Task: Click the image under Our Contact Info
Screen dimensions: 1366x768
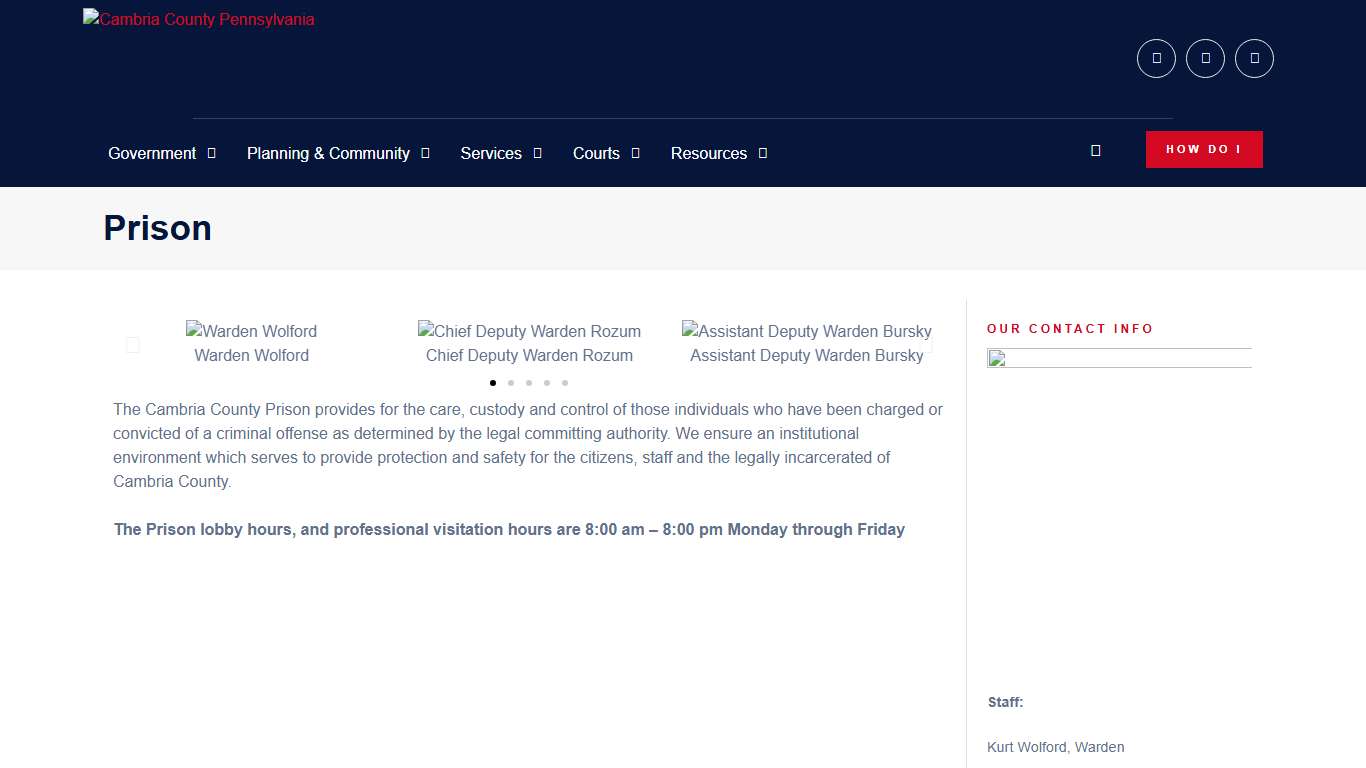Action: 1118,359
